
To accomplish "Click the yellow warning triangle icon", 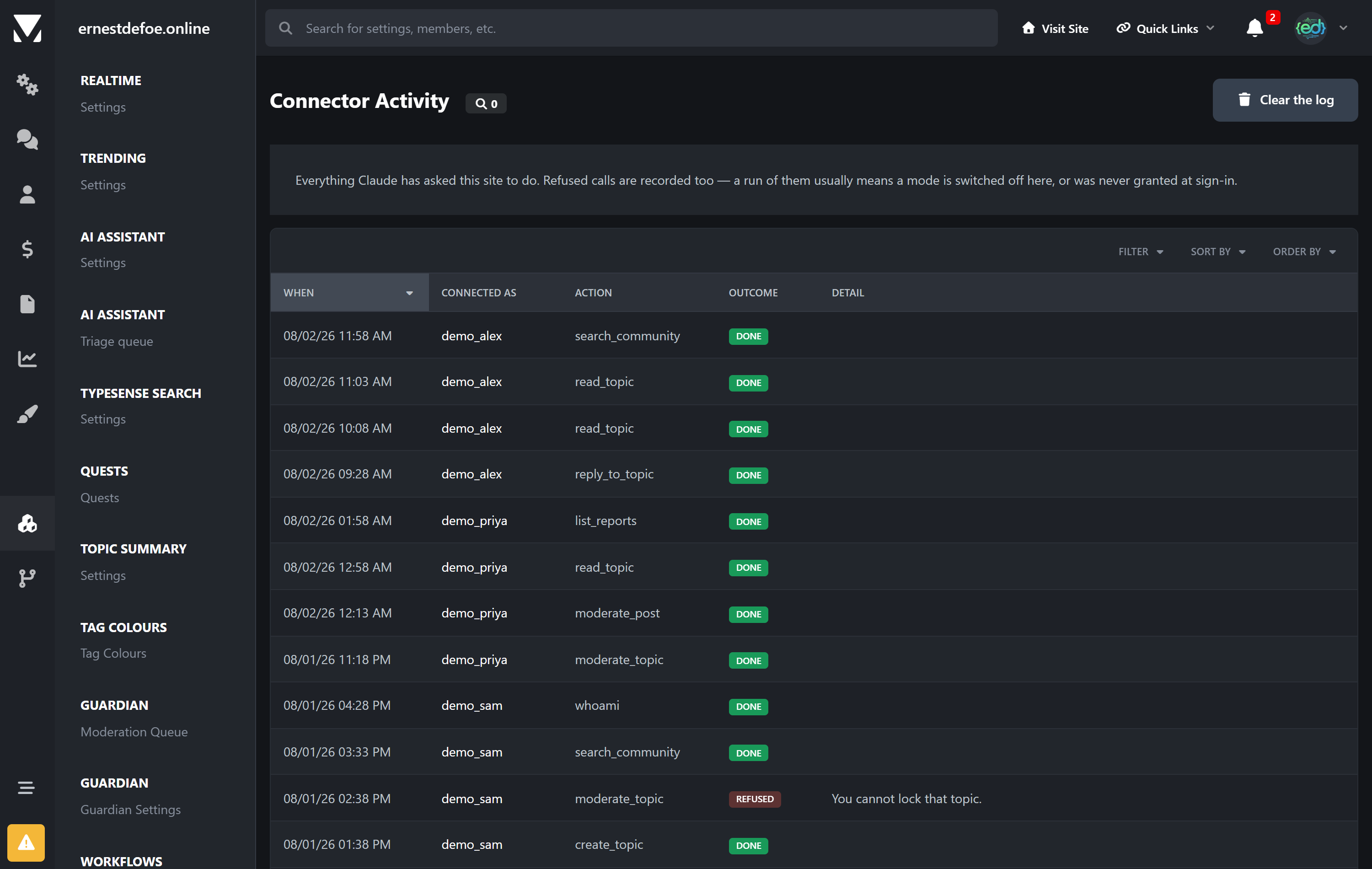I will (26, 842).
